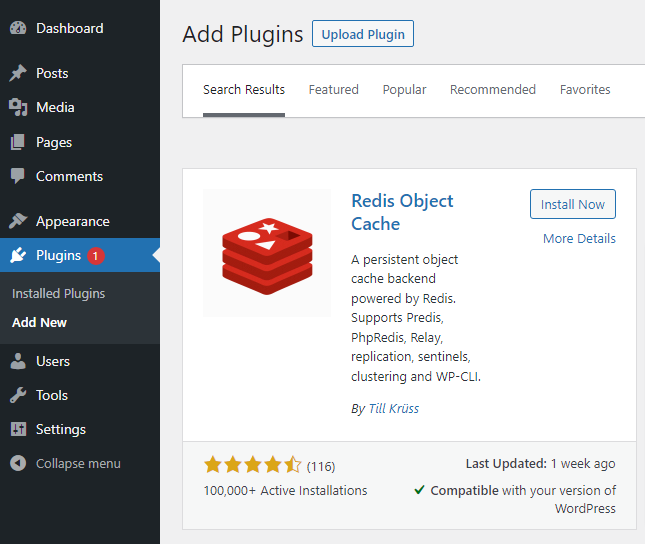Image resolution: width=645 pixels, height=544 pixels.
Task: Open the Plugins menu item
Action: click(58, 255)
